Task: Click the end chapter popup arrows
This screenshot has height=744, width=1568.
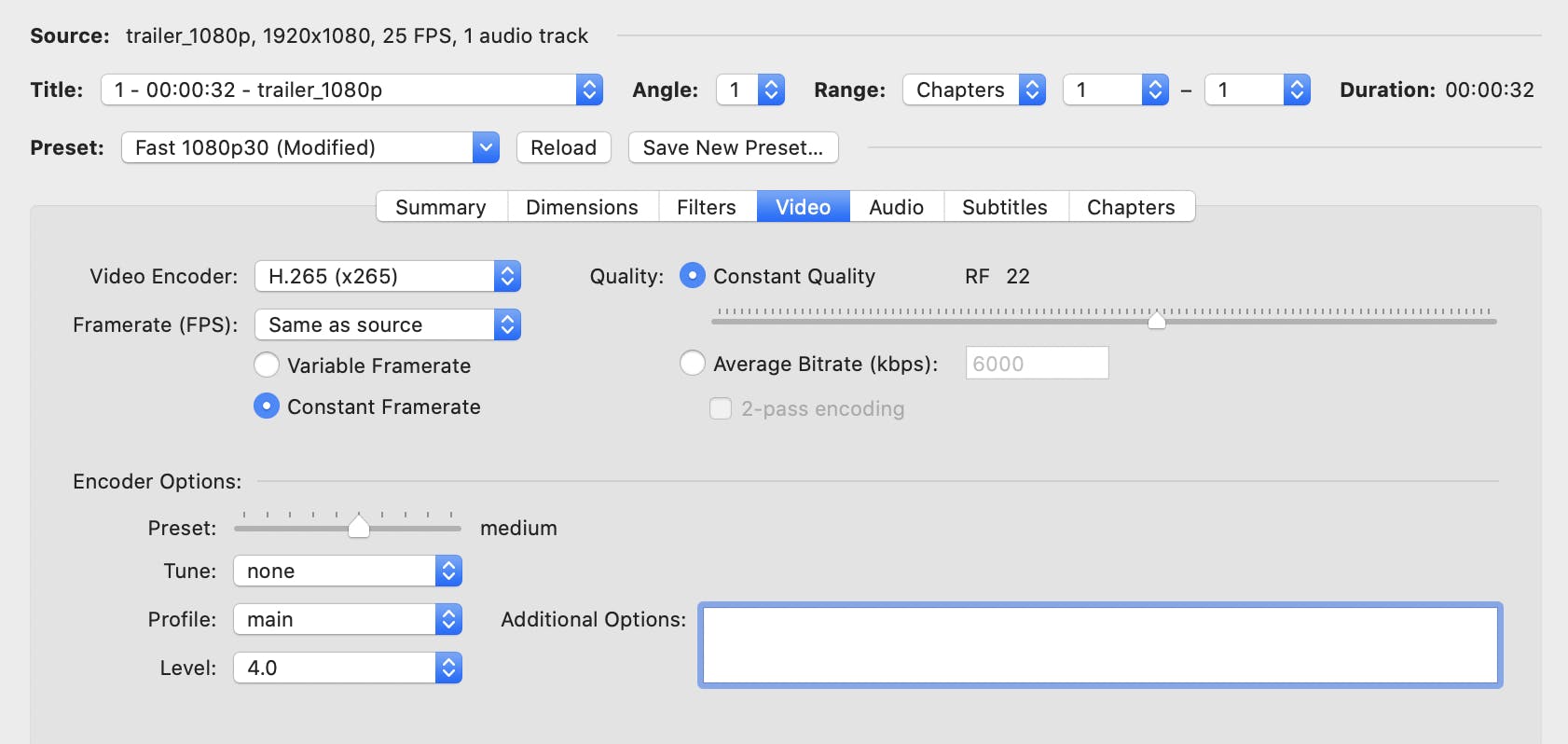Action: (x=1297, y=90)
